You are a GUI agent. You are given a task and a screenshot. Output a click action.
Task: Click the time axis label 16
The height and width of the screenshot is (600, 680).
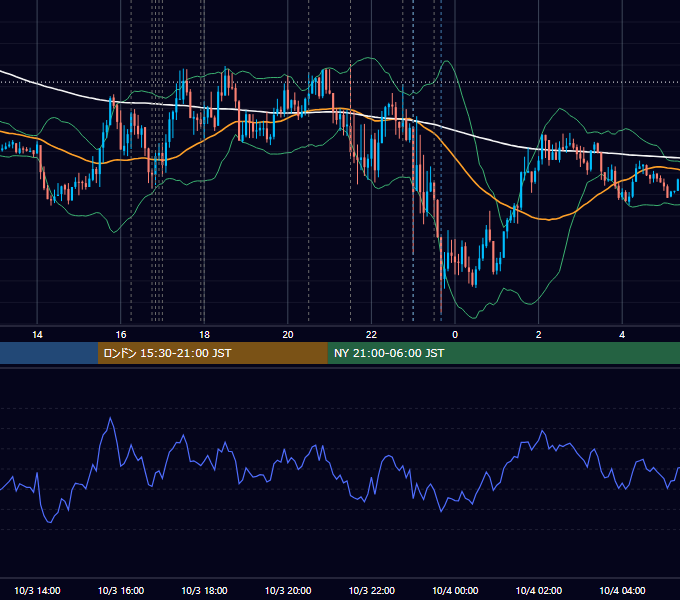[121, 335]
